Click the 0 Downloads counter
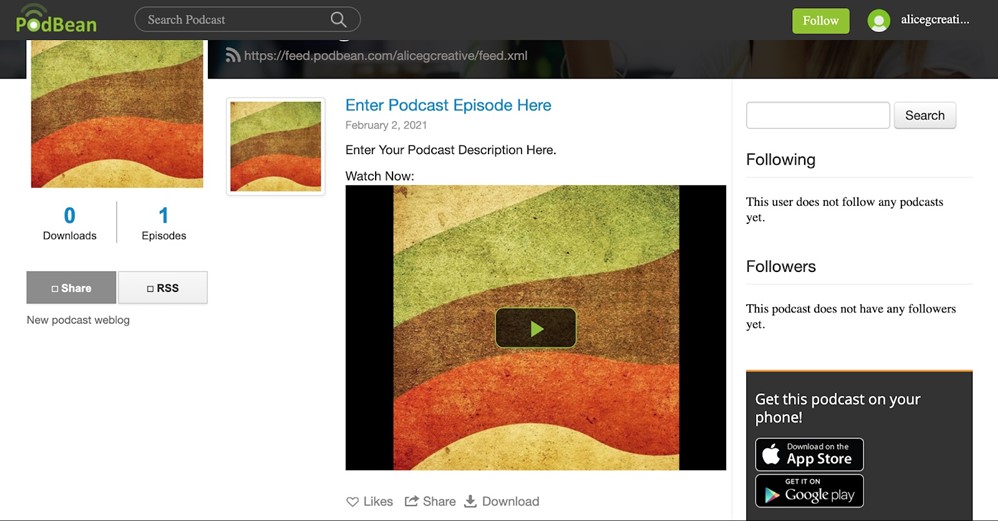Screen dimensions: 998x521 click(x=69, y=223)
